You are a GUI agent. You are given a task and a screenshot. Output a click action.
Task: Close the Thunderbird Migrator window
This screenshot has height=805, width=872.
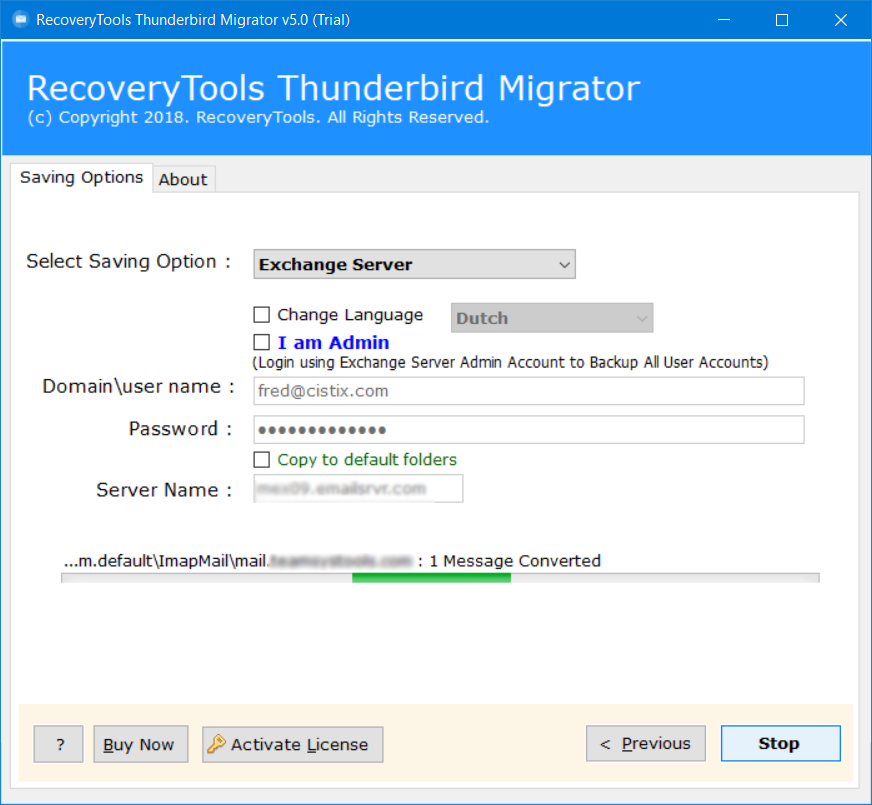coord(840,20)
